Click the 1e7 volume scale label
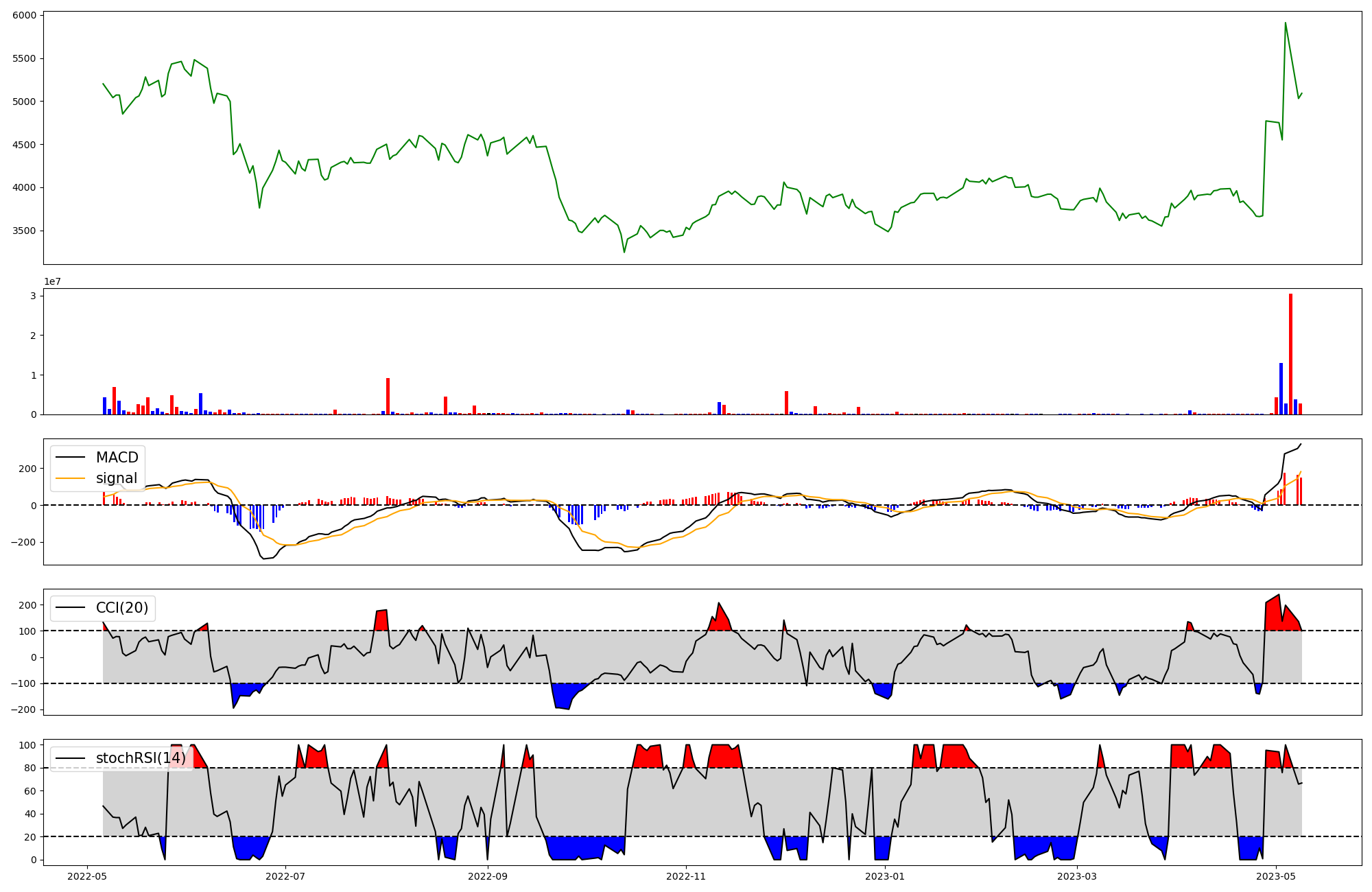The width and height of the screenshot is (1372, 892). coord(52,282)
